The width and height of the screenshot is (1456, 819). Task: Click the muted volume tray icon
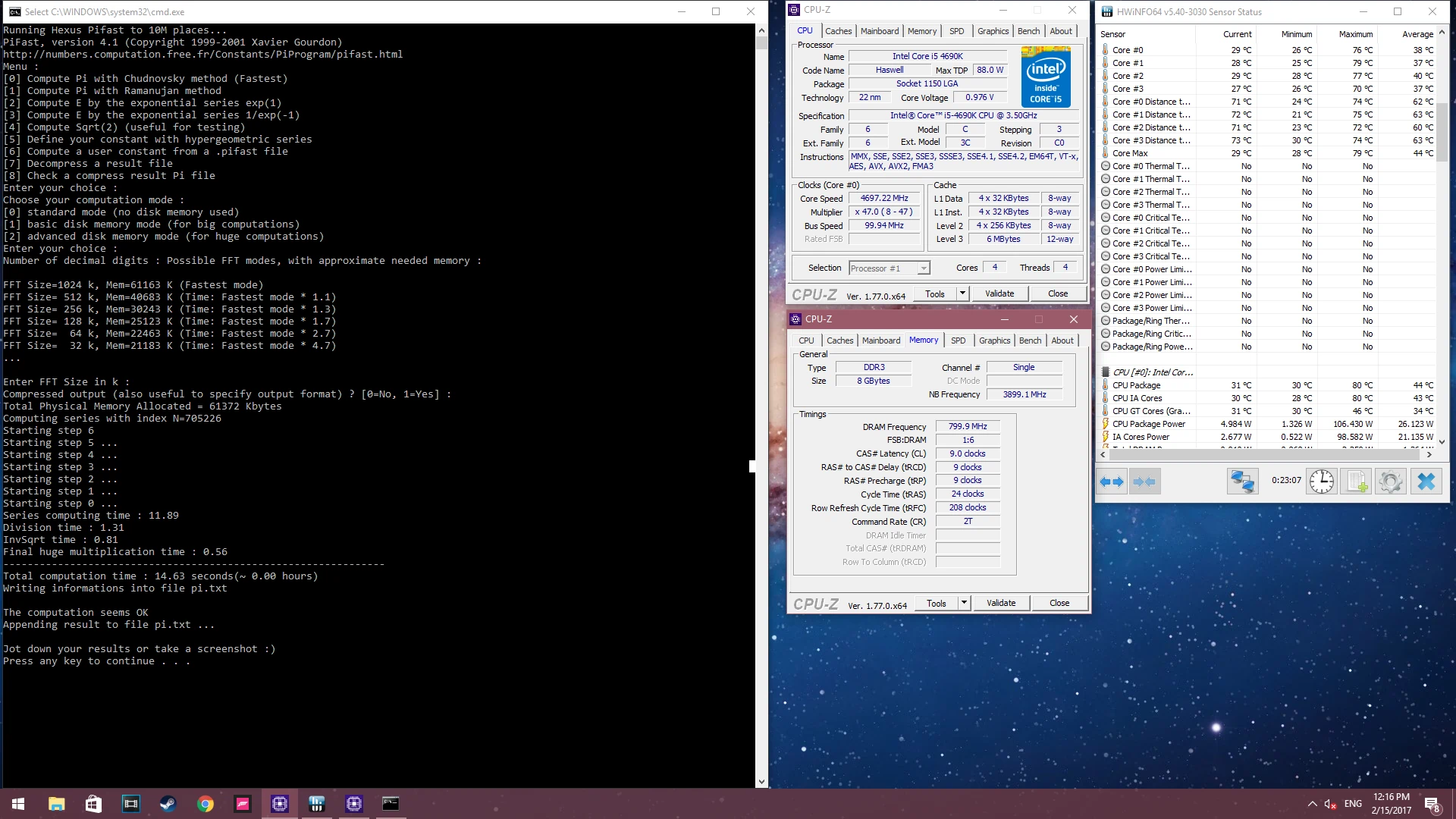click(1330, 804)
